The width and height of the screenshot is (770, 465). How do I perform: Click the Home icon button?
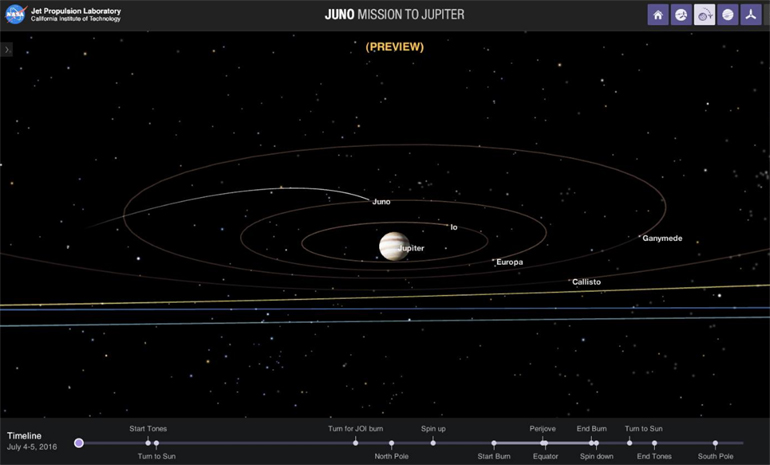click(658, 15)
